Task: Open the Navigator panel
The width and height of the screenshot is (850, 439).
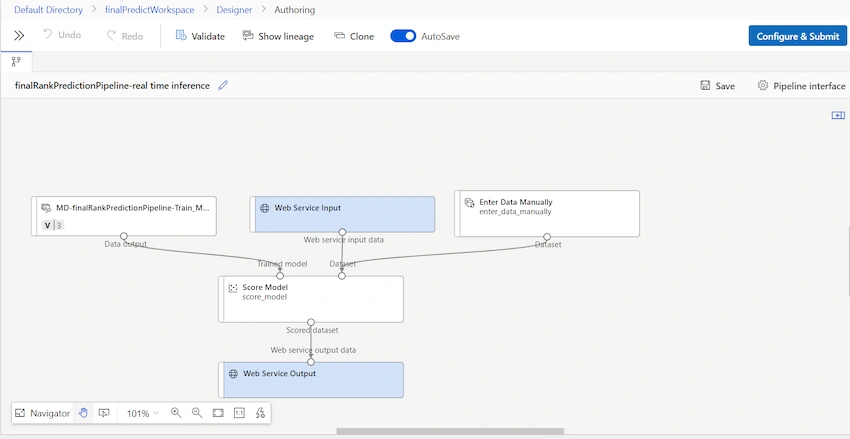Action: (42, 413)
